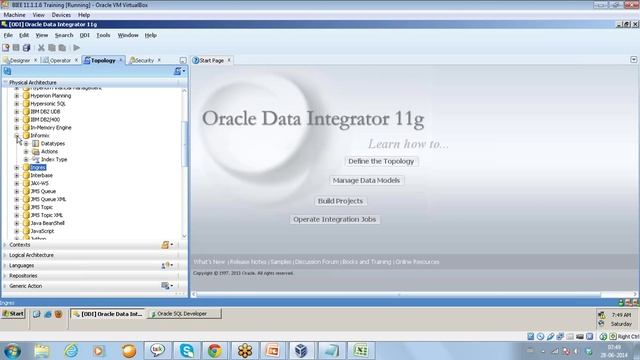Open the Connect navigator dropdown icon

click(x=179, y=71)
